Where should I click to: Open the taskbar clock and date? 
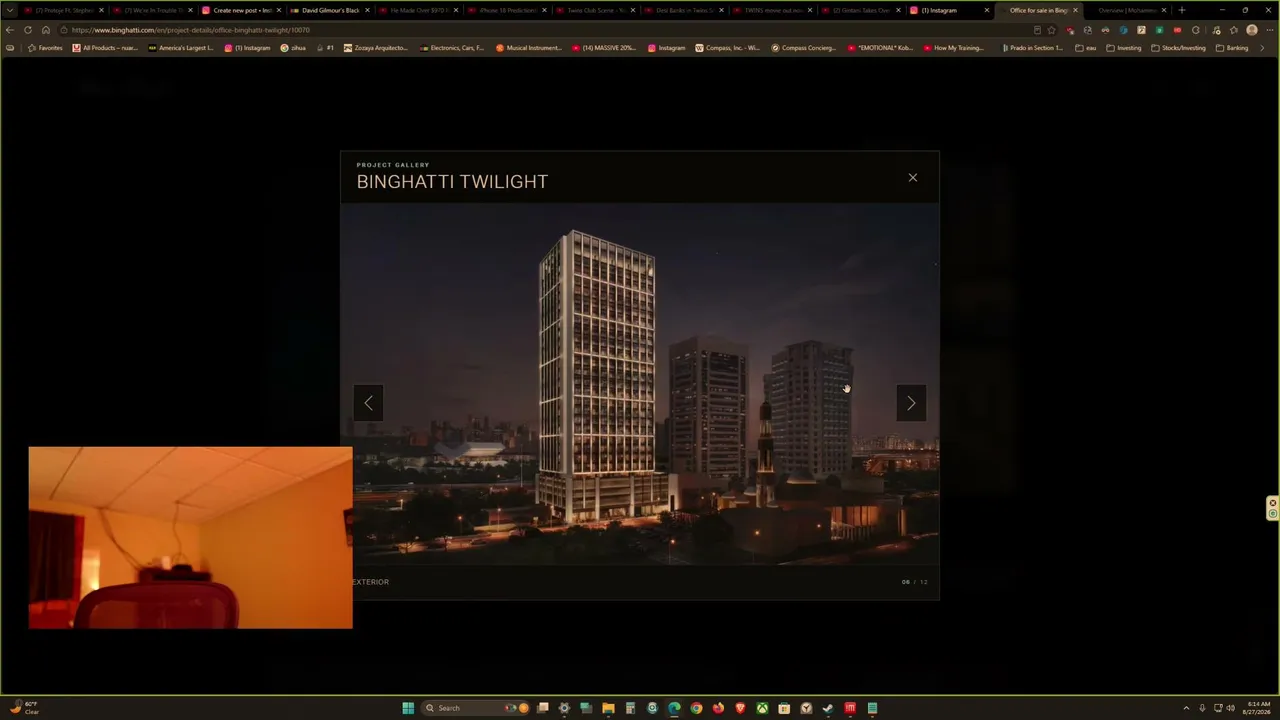pos(1256,708)
